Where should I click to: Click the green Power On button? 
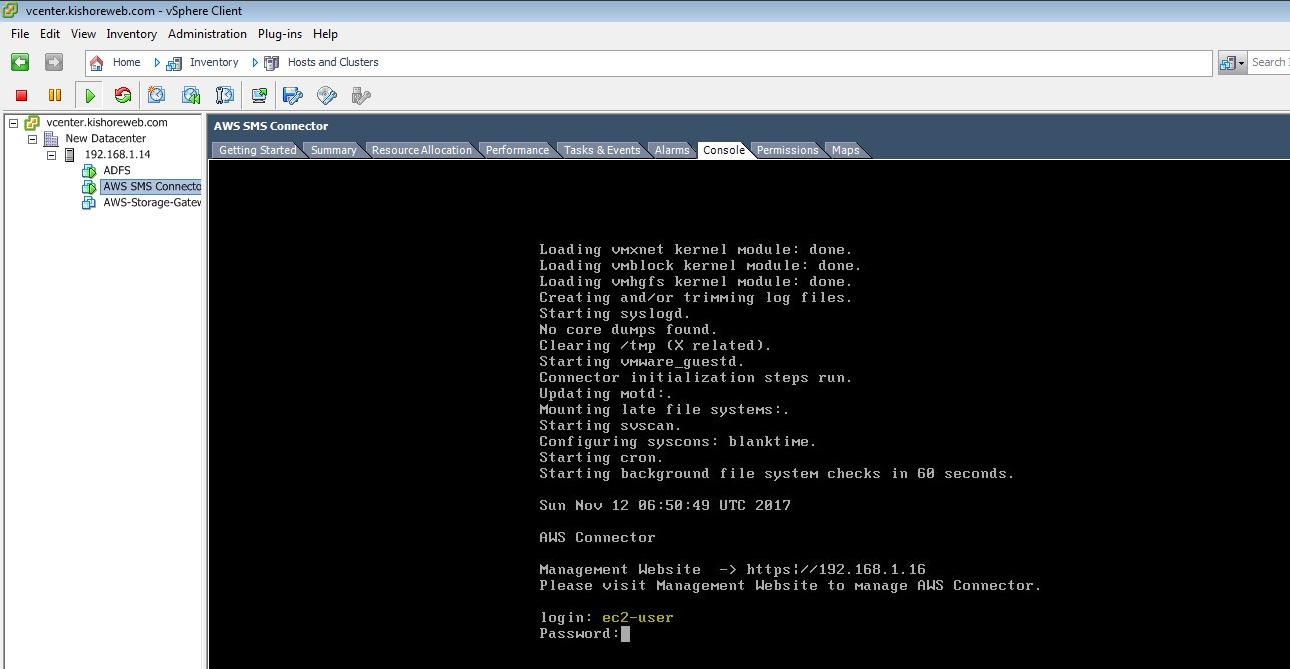click(x=90, y=96)
